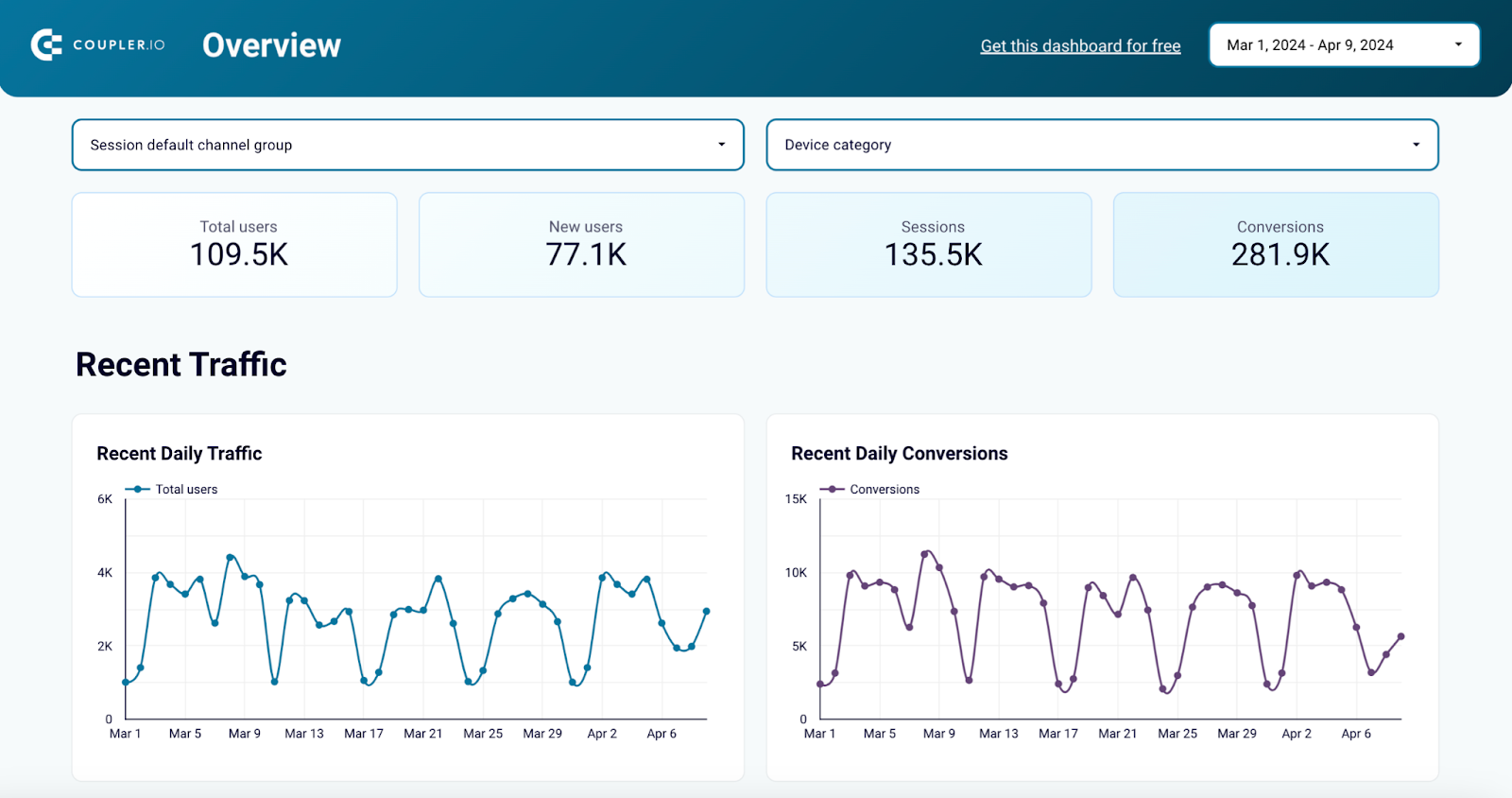1512x798 pixels.
Task: Click Mar 9 label on Daily Traffic chart
Action: click(x=245, y=734)
